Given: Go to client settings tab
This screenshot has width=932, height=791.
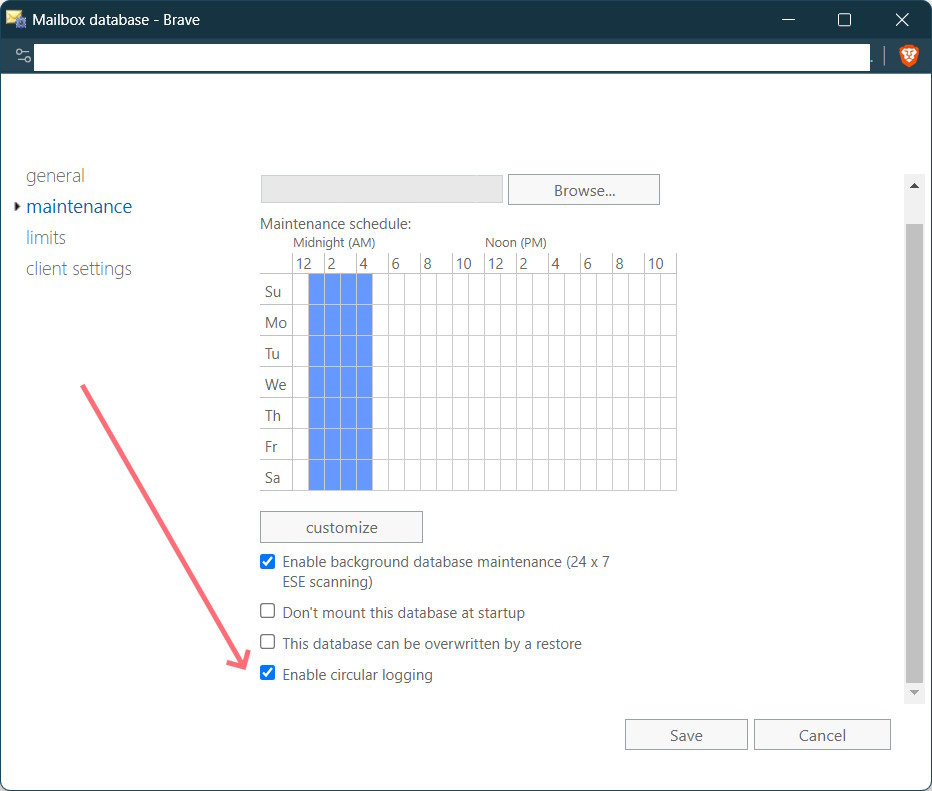Looking at the screenshot, I should click(x=79, y=269).
